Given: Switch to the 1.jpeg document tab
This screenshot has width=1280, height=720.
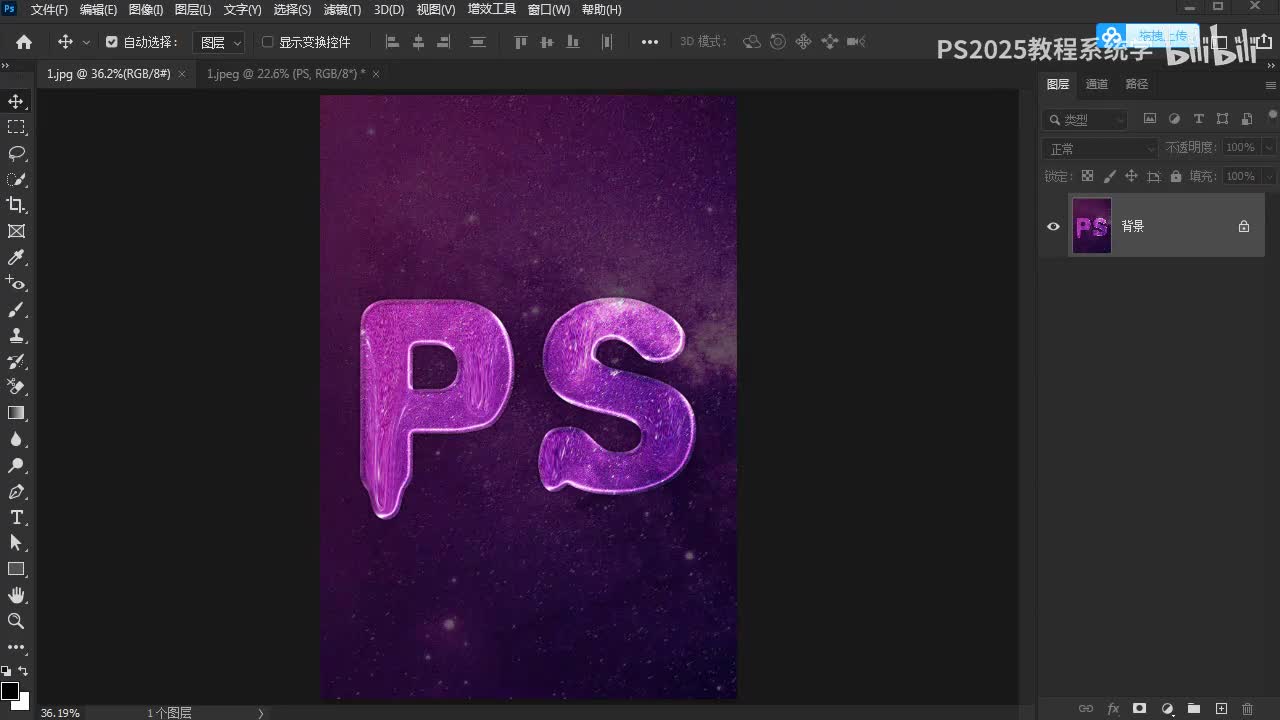Looking at the screenshot, I should tap(286, 74).
